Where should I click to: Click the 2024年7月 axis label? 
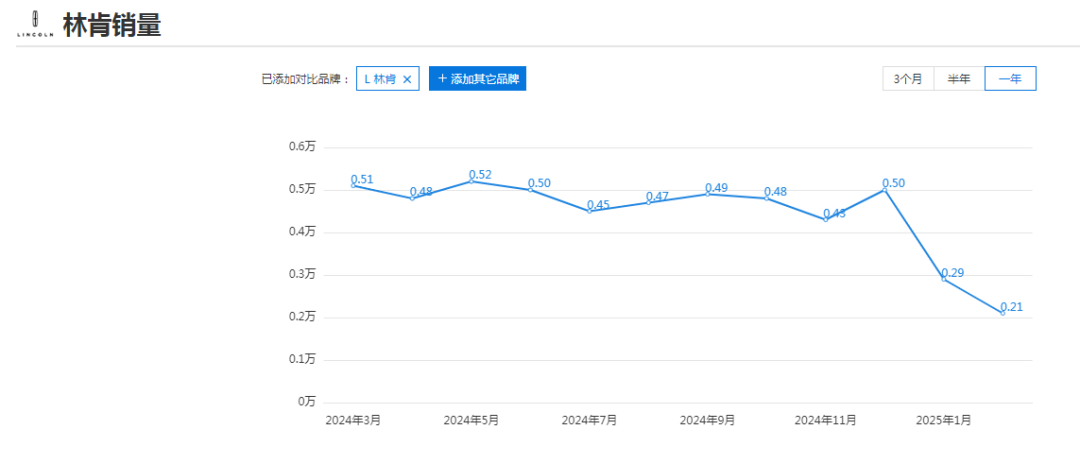[x=590, y=420]
